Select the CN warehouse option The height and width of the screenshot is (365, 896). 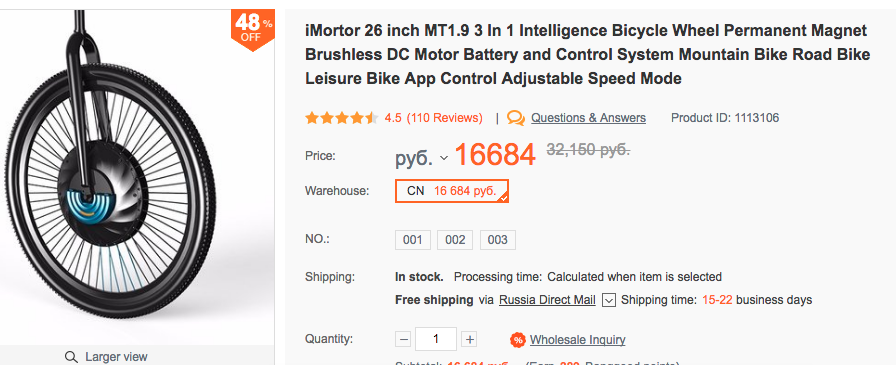coord(451,191)
